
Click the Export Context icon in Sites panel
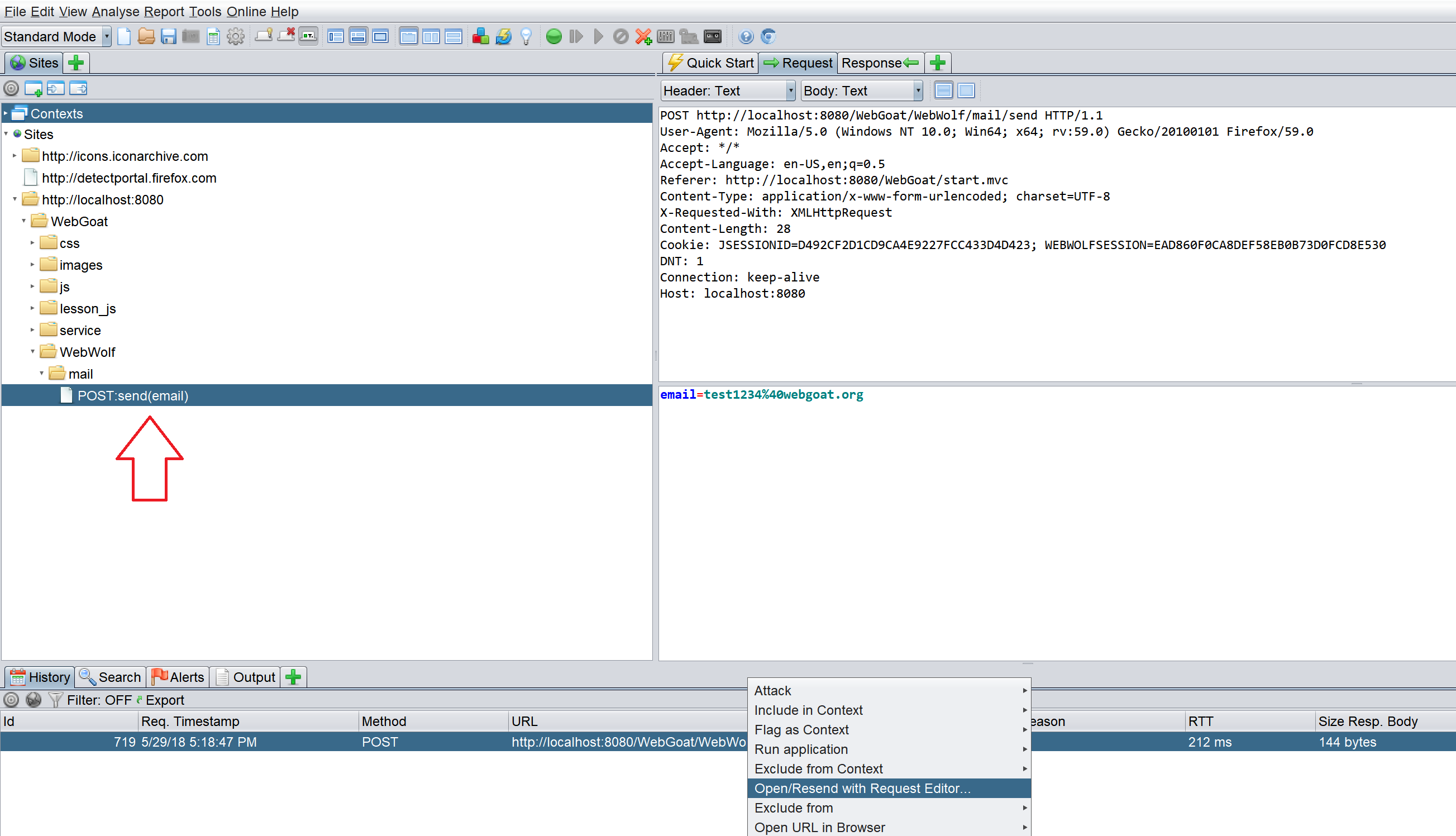tap(78, 88)
